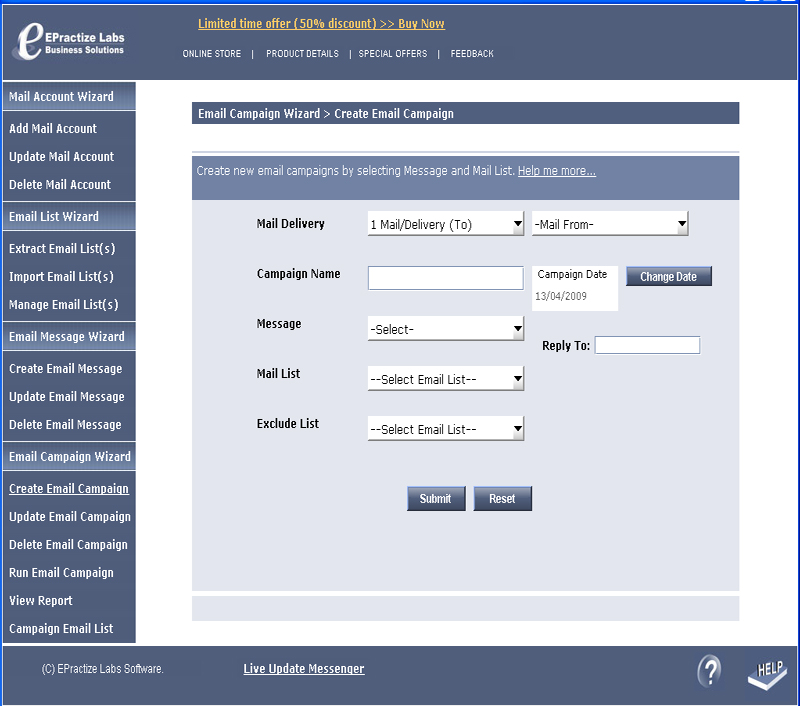
Task: Open Campaign Email List
Action: pyautogui.click(x=61, y=628)
